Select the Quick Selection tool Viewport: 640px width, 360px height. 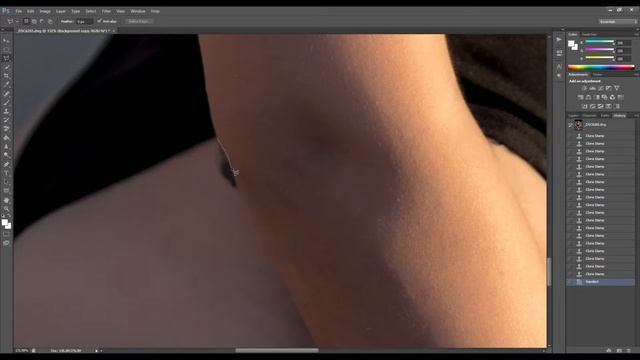[6, 67]
